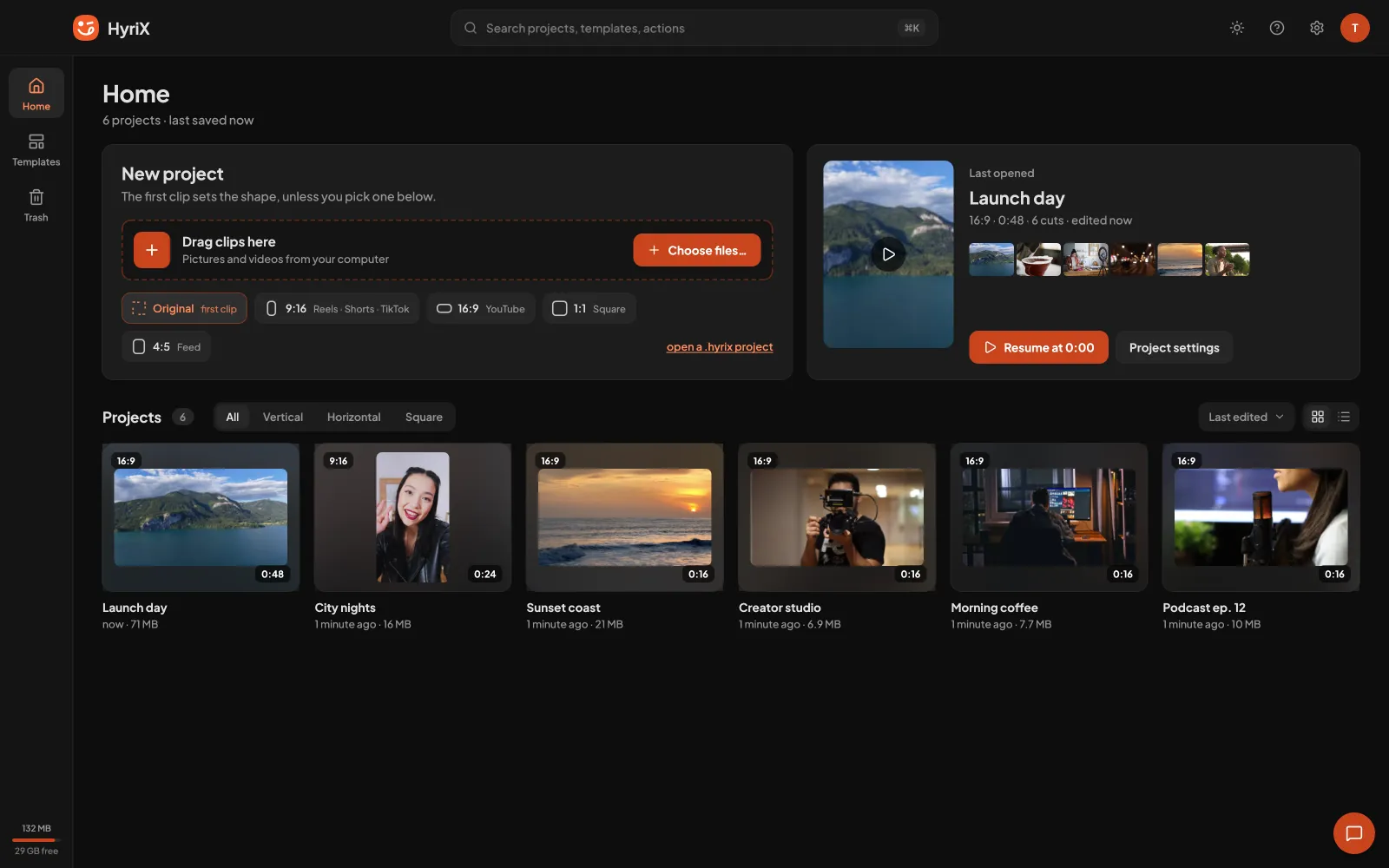Click the 132 MB storage usage bar
Image resolution: width=1389 pixels, height=868 pixels.
(x=36, y=839)
